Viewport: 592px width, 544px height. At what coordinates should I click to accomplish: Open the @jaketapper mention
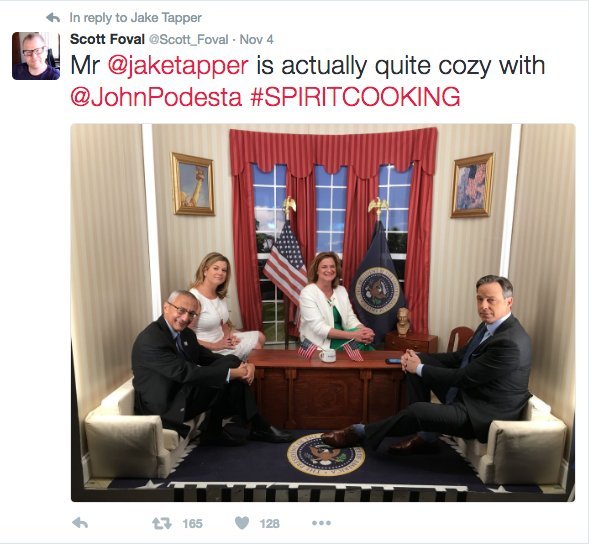(x=178, y=66)
